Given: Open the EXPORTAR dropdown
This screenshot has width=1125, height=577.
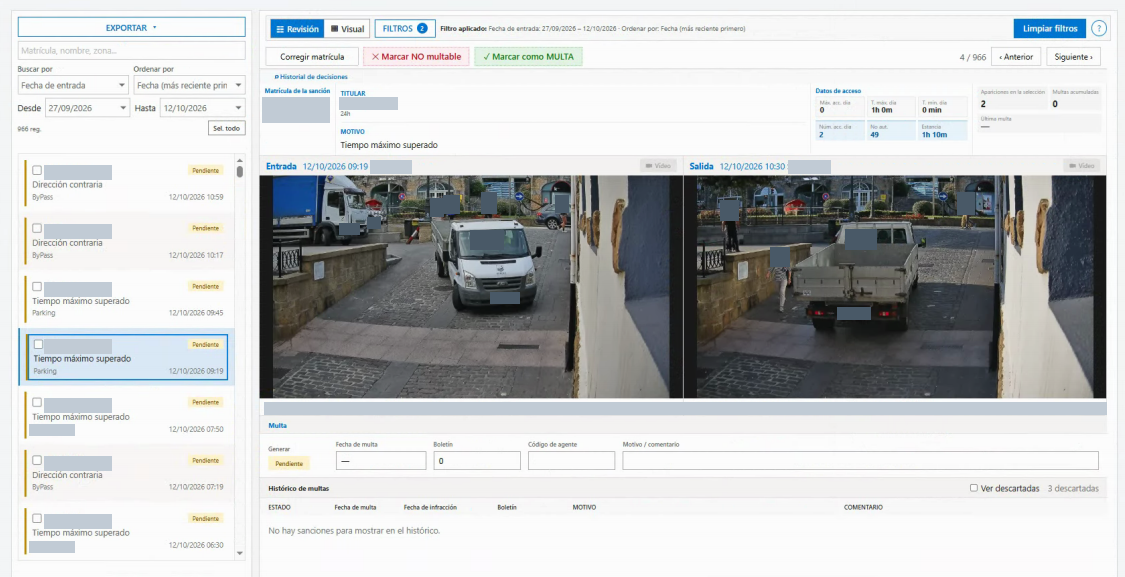Looking at the screenshot, I should point(132,27).
